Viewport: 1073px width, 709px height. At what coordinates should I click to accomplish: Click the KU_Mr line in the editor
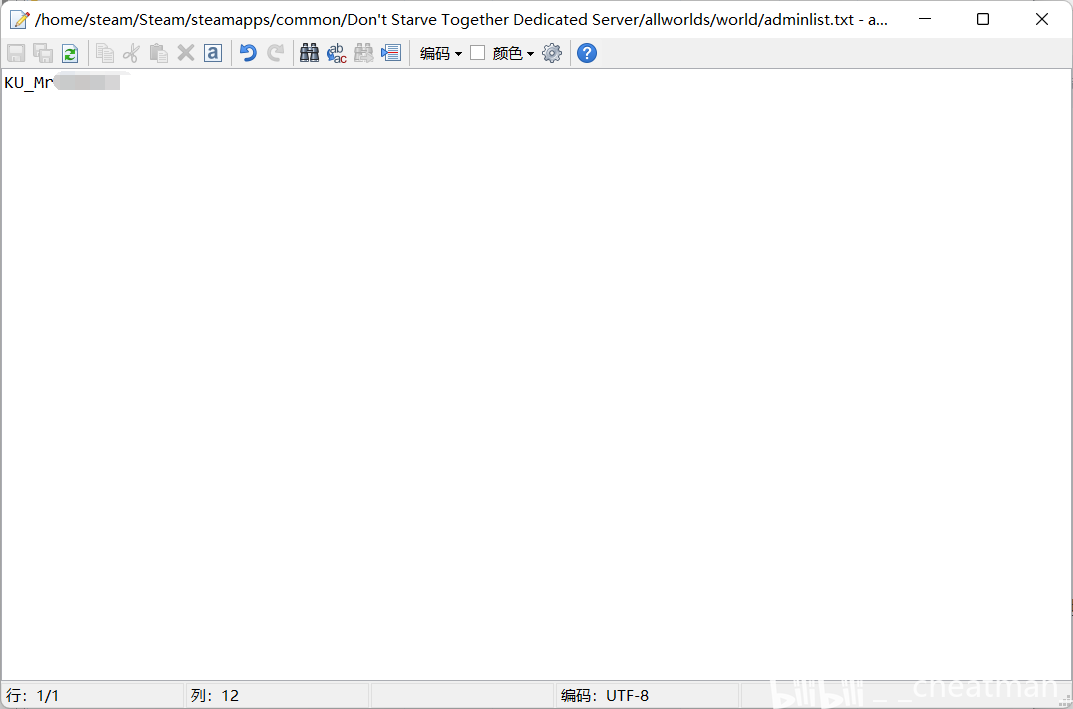pyautogui.click(x=62, y=83)
